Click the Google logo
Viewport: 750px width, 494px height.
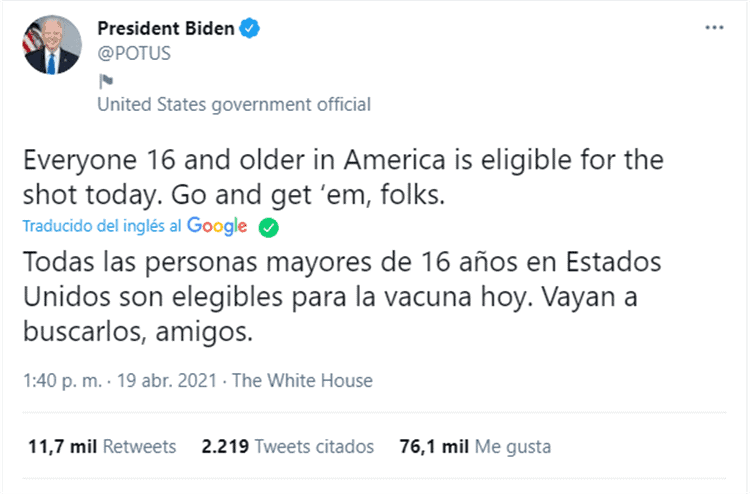point(217,227)
